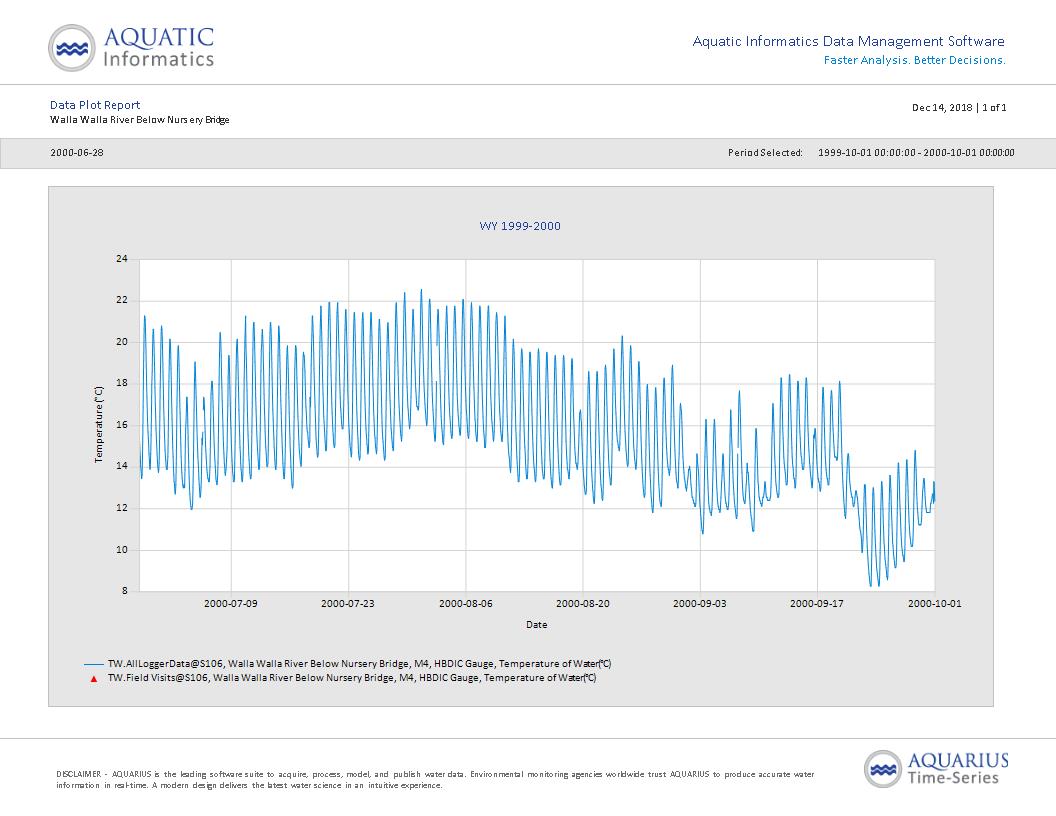Click the y-axis value 14
This screenshot has width=1056, height=816.
click(122, 466)
